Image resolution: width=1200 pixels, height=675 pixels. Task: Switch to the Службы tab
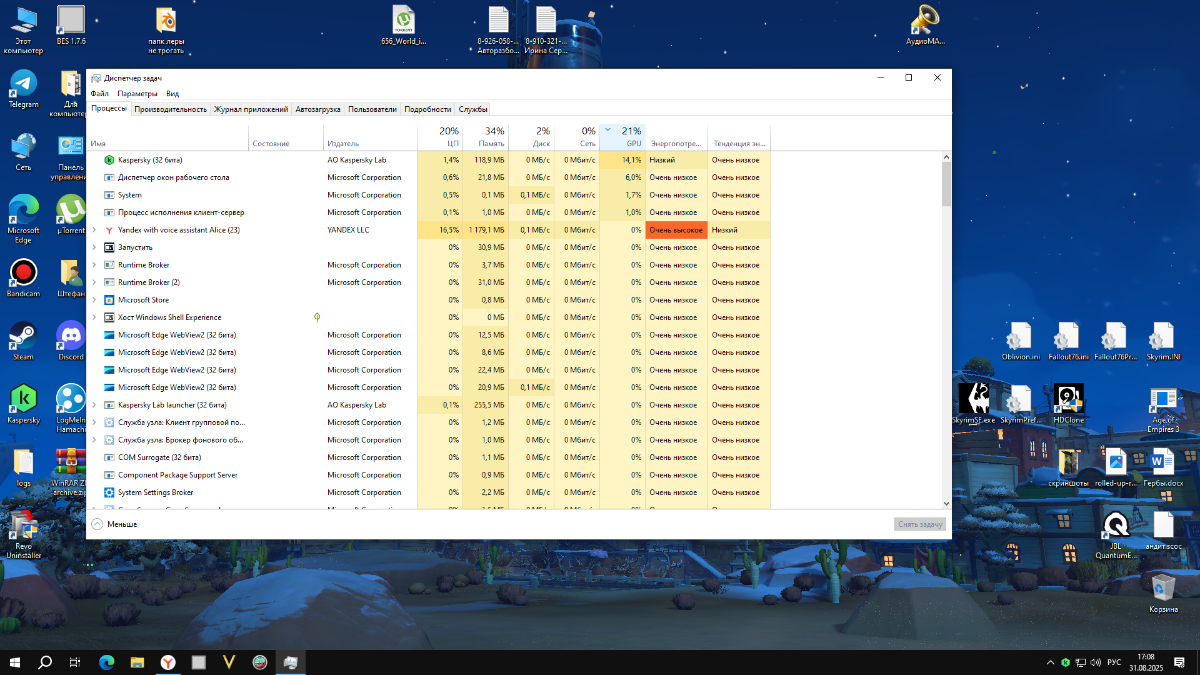pos(473,109)
